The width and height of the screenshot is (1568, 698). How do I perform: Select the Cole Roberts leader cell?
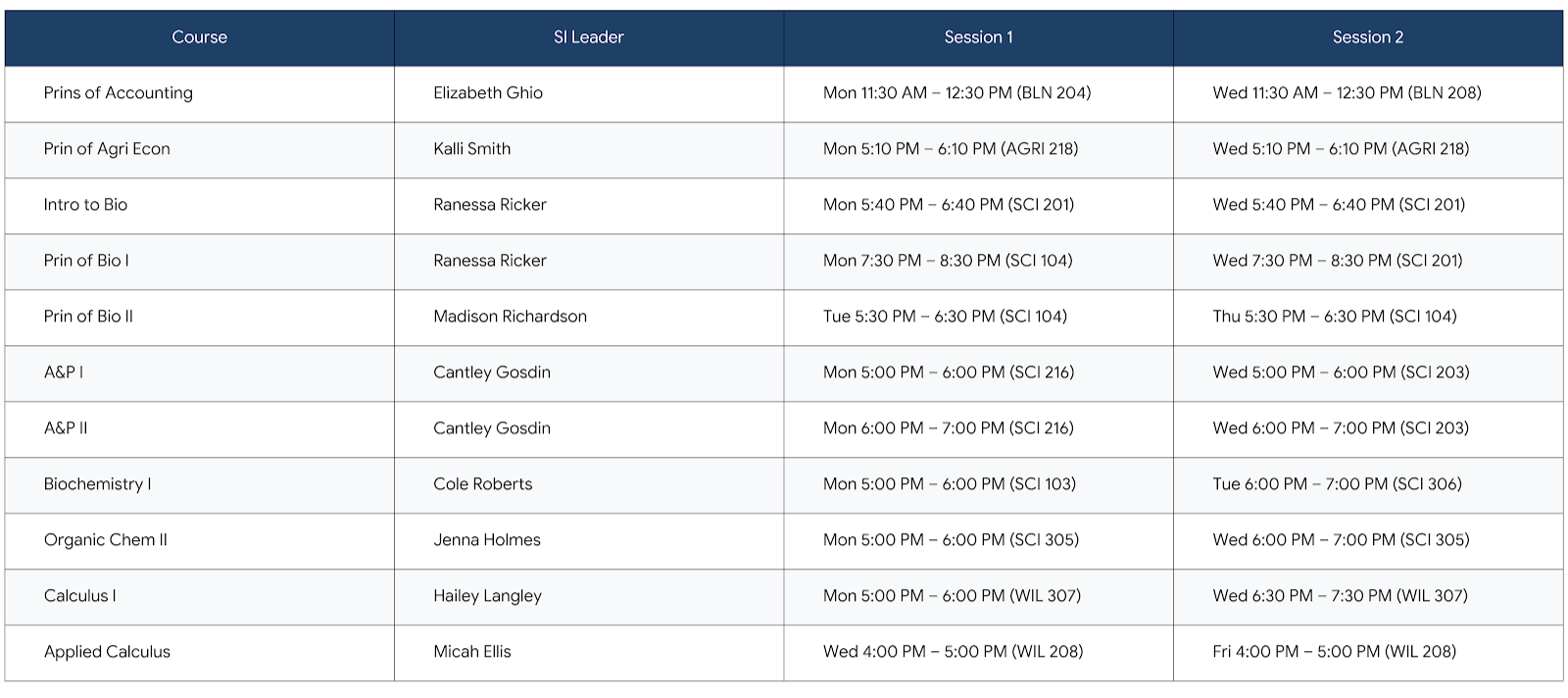click(x=483, y=484)
